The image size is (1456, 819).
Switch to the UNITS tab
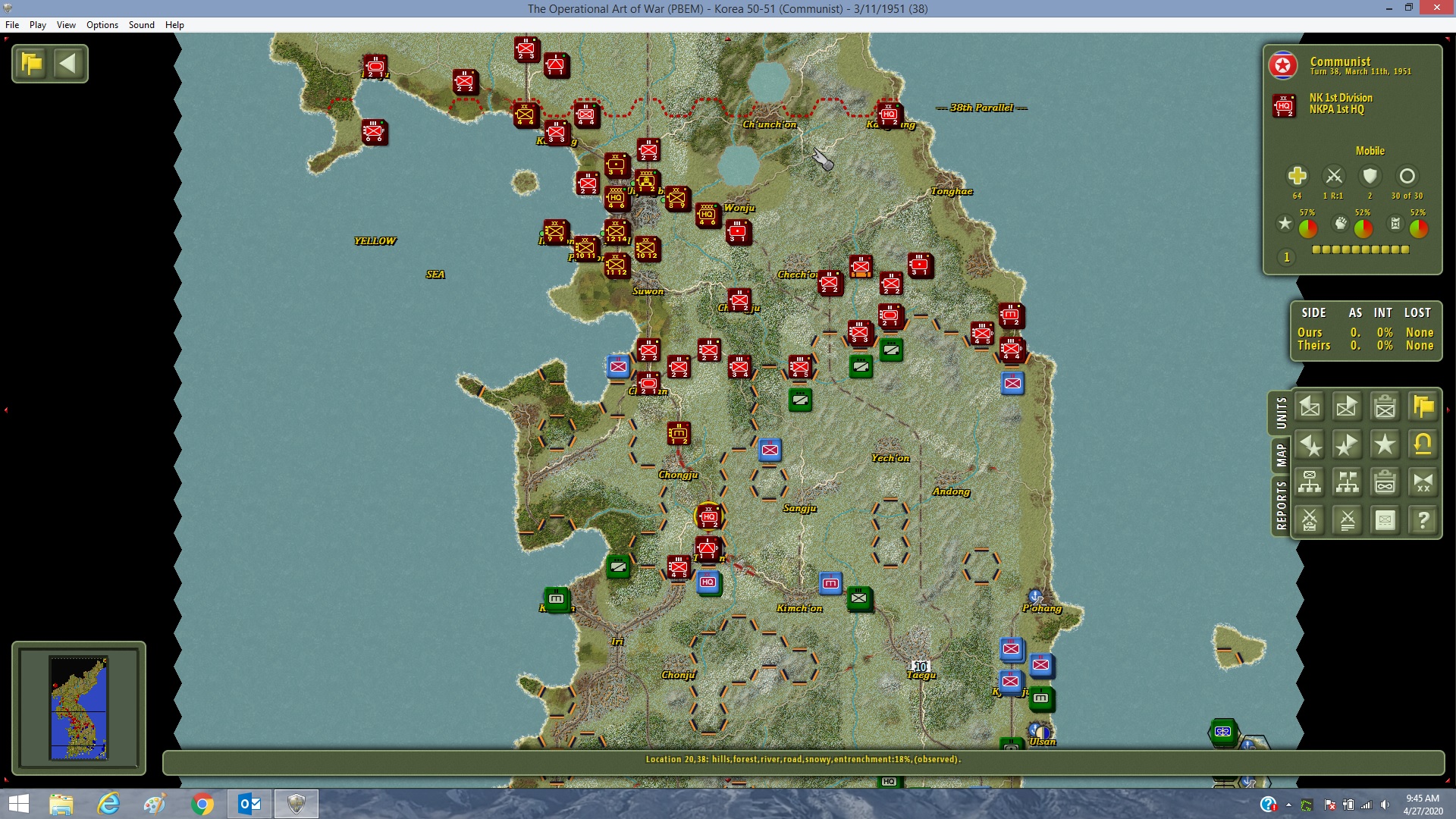click(x=1281, y=413)
